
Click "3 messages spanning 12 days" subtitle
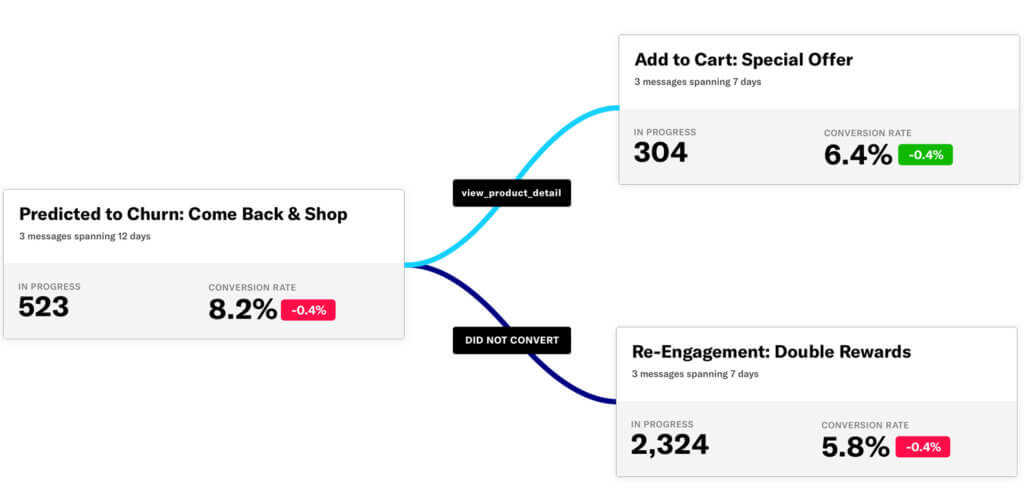coord(84,237)
